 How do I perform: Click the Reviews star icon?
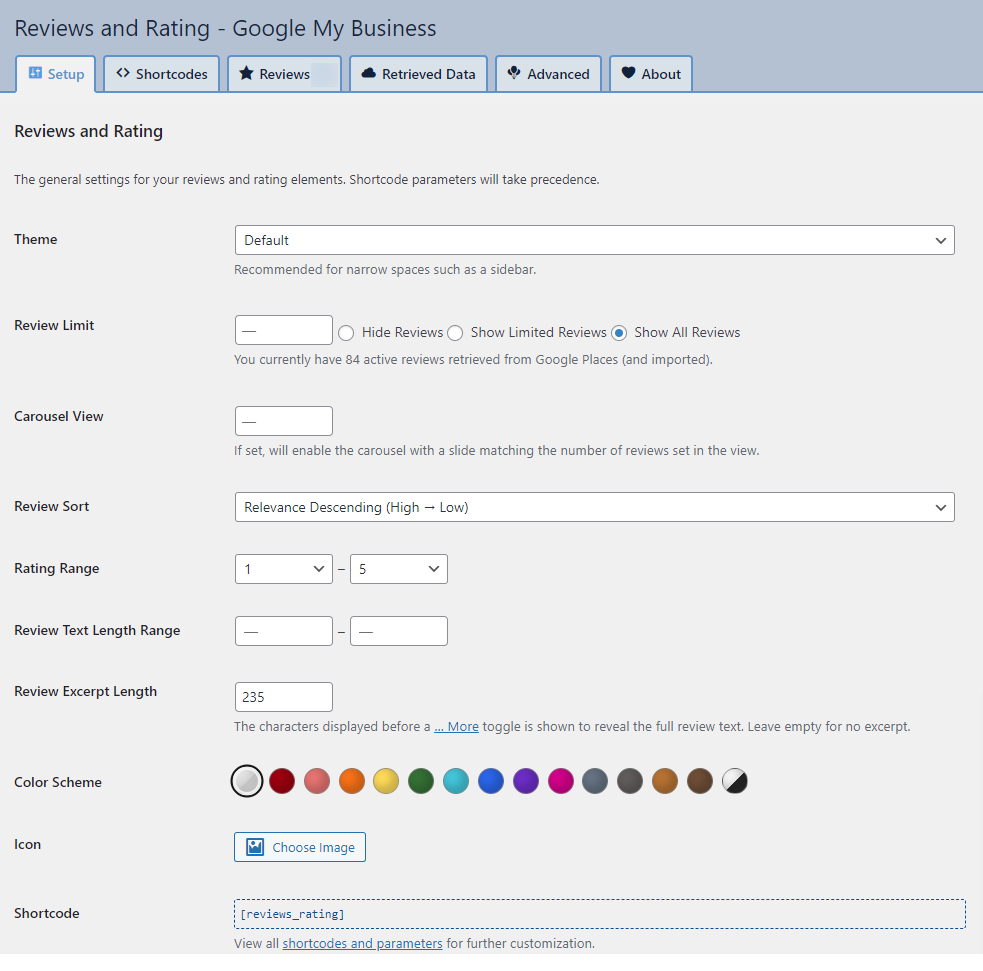[x=246, y=73]
